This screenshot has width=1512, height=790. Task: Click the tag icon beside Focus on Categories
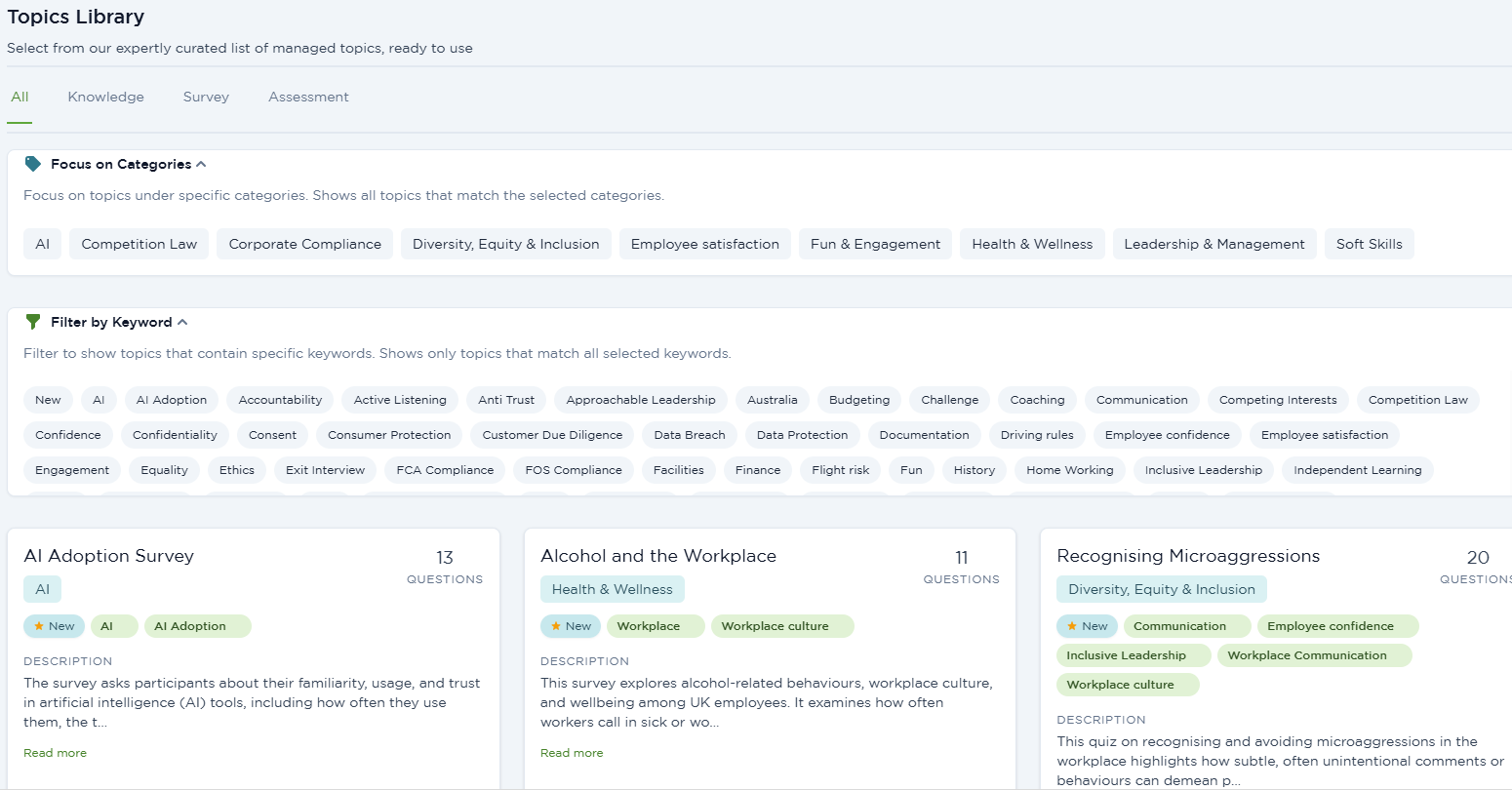coord(33,164)
